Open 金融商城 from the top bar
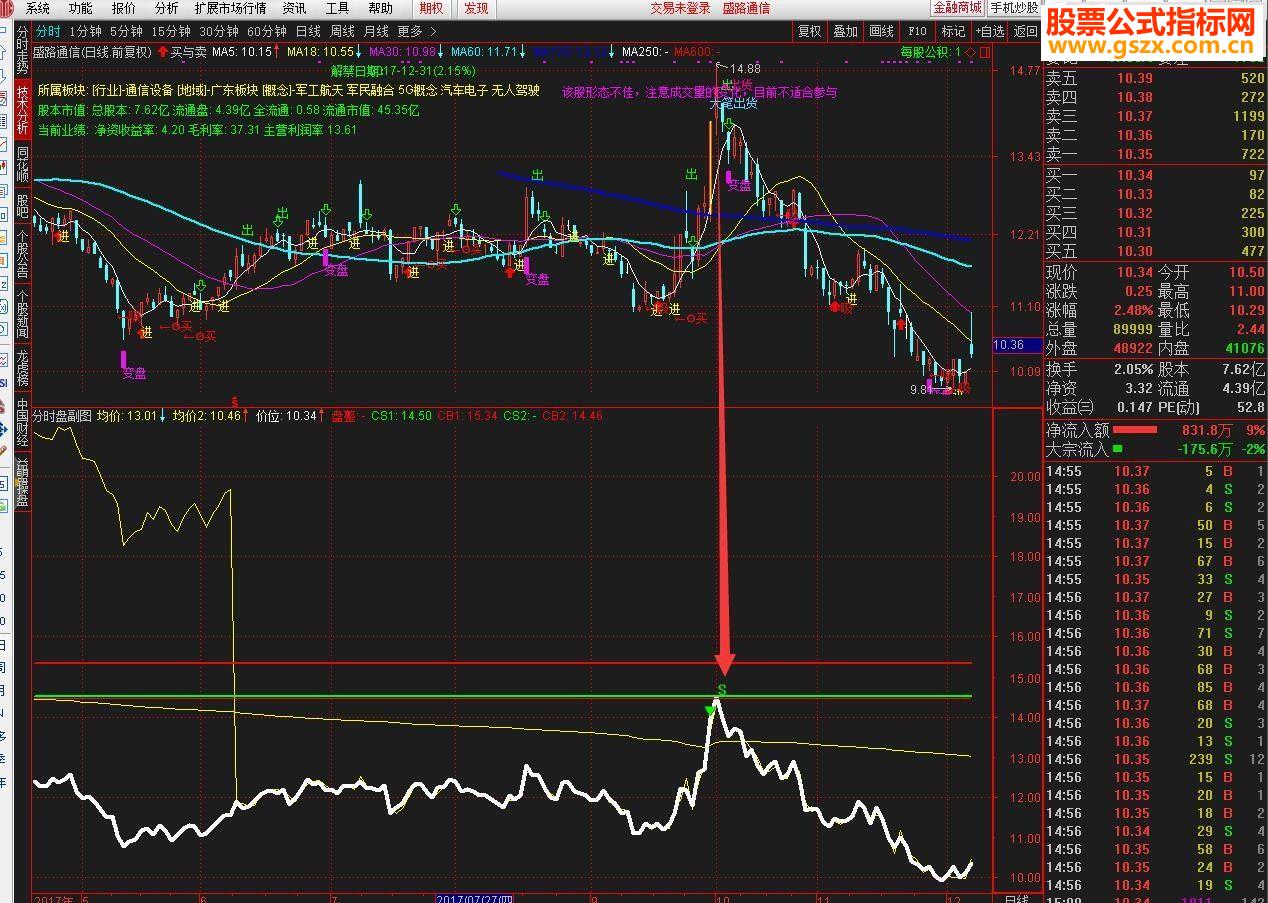 (957, 8)
